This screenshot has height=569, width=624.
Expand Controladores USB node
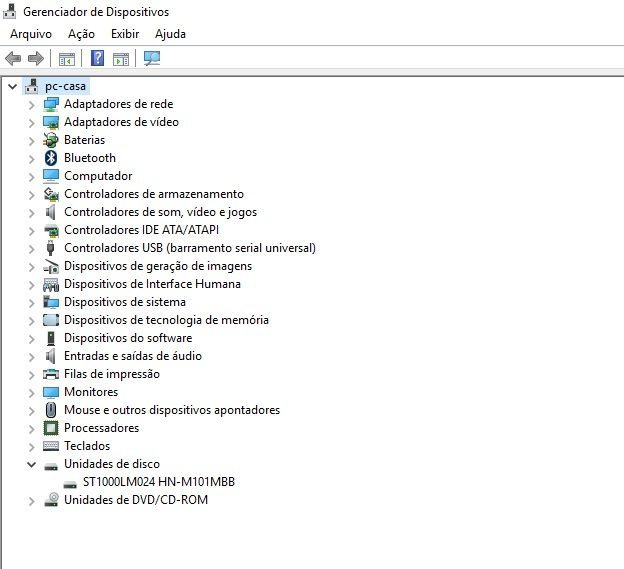[31, 249]
